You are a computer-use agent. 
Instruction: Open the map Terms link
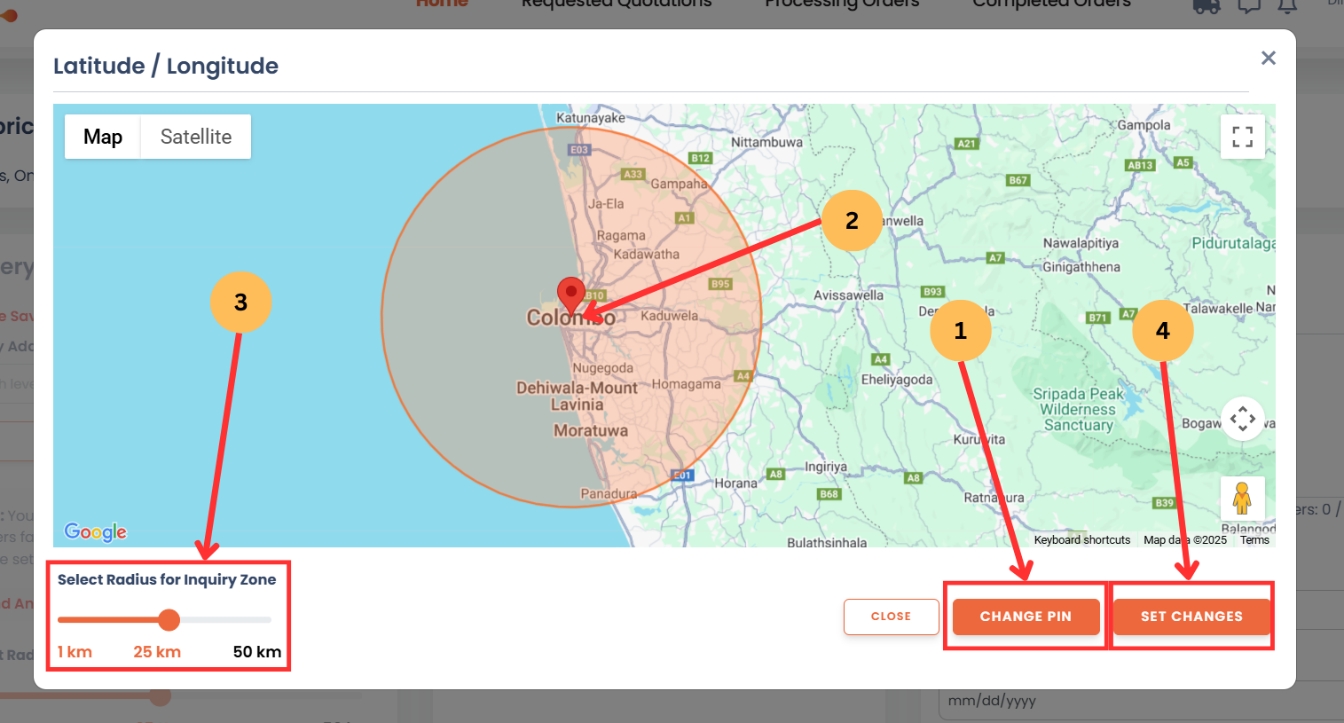[1254, 539]
